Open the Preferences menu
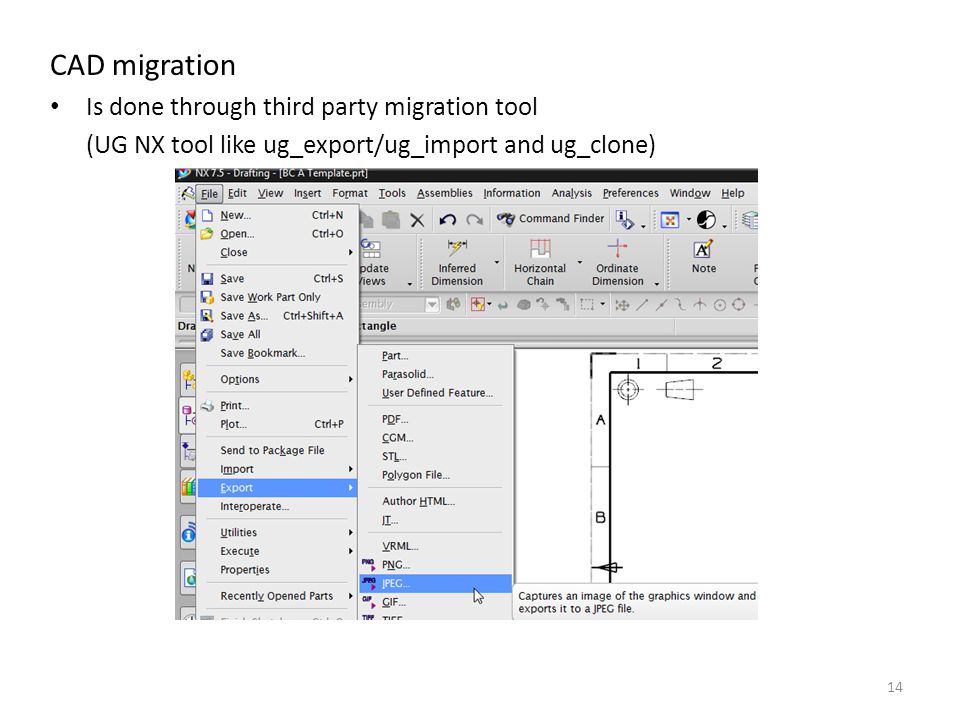This screenshot has width=960, height=720. pyautogui.click(x=631, y=193)
